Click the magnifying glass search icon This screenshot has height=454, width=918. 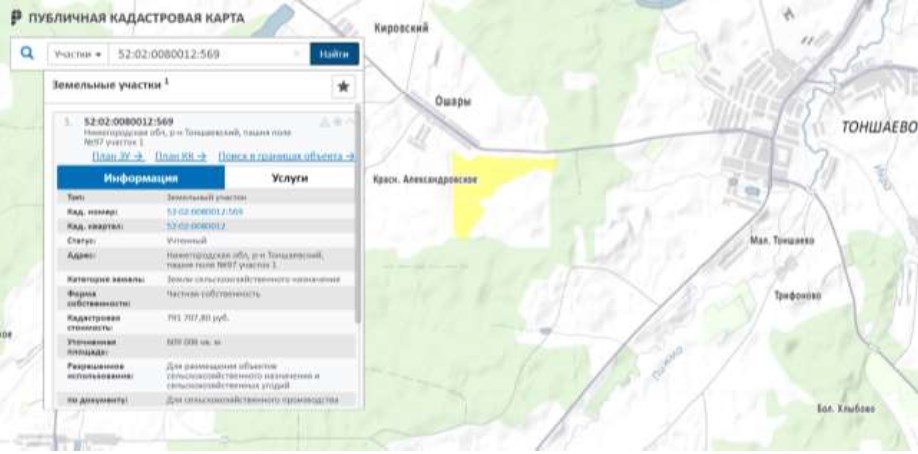click(x=27, y=54)
